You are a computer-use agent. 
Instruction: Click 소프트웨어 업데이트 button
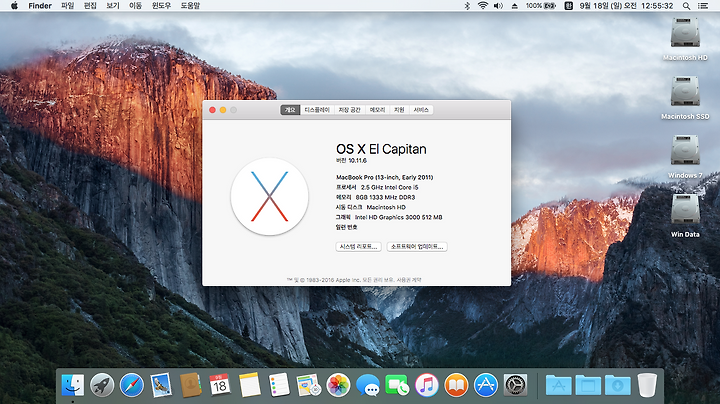(417, 247)
